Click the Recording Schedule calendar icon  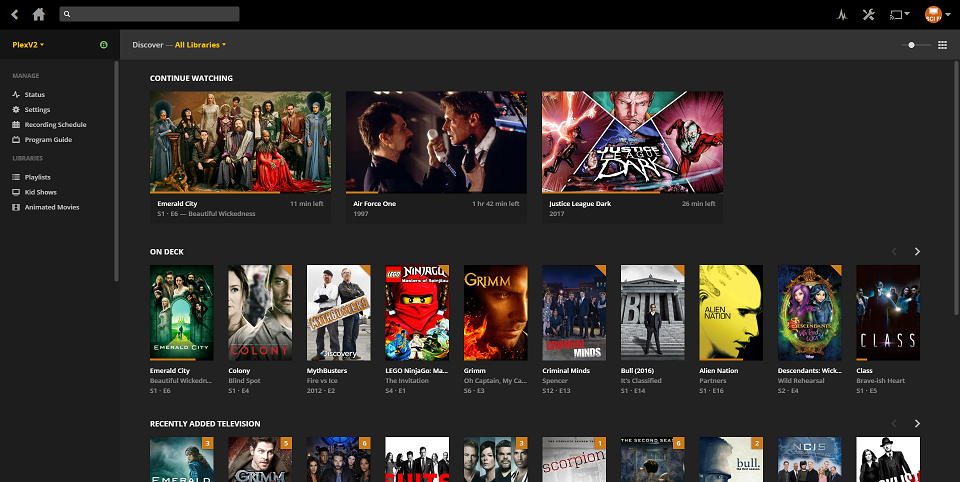16,124
